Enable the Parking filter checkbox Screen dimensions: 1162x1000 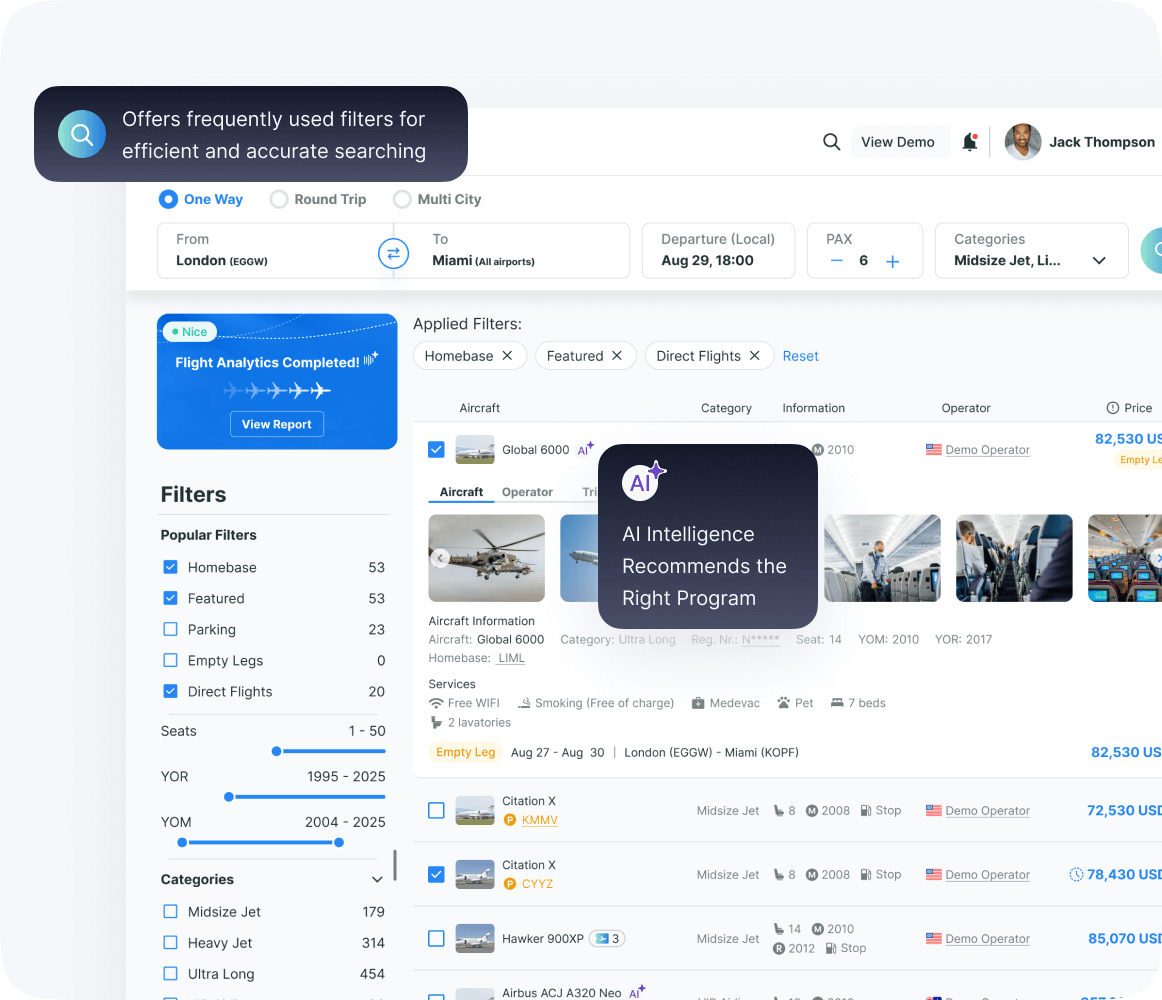(170, 629)
